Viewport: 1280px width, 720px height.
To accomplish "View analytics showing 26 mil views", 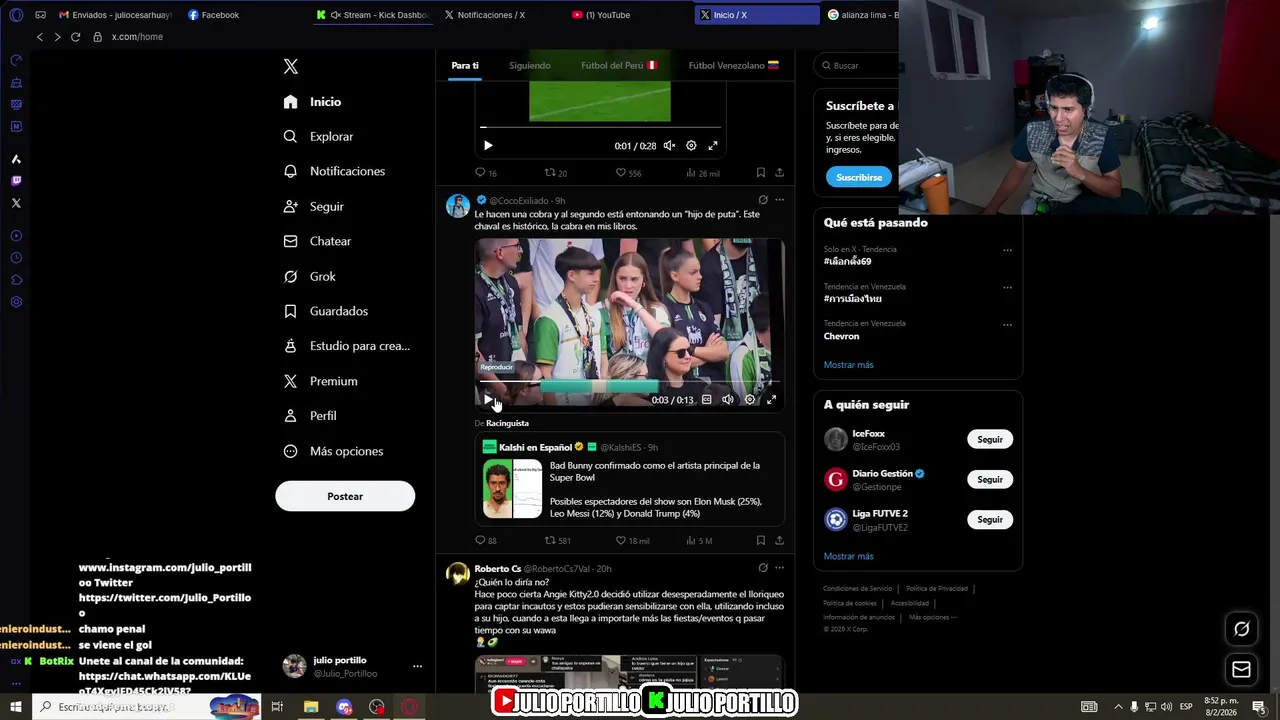I will click(x=702, y=173).
